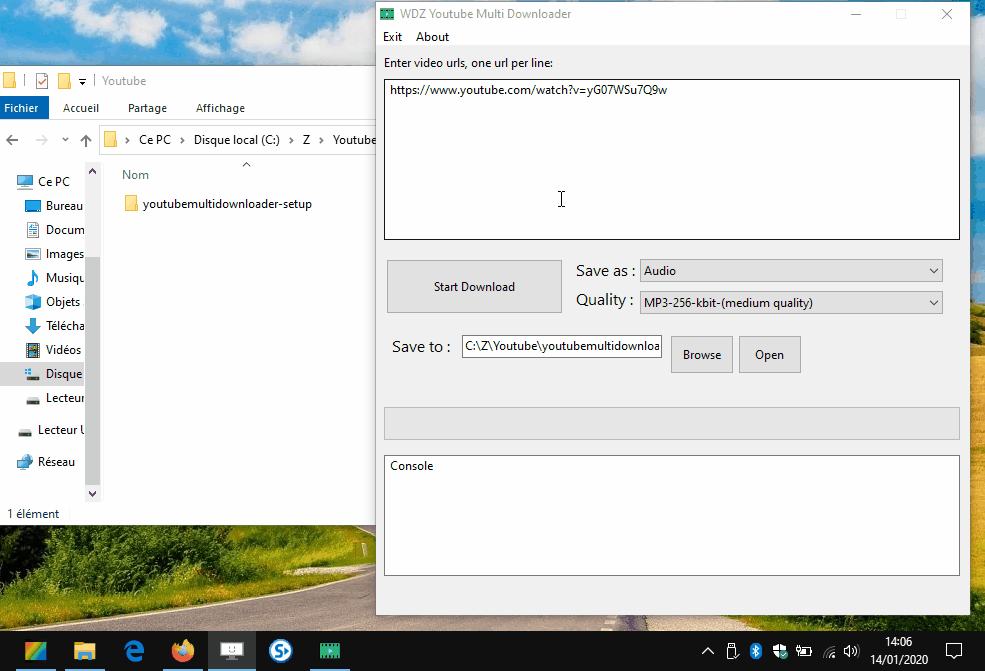This screenshot has height=671, width=985.
Task: Select Réseau in navigation pane
Action: coord(46,462)
